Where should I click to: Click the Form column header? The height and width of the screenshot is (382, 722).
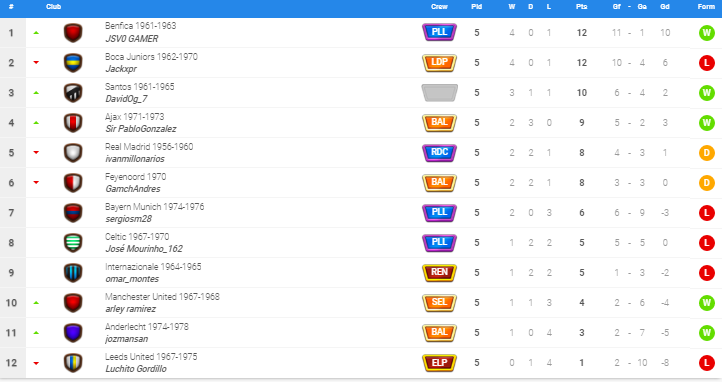(706, 6)
